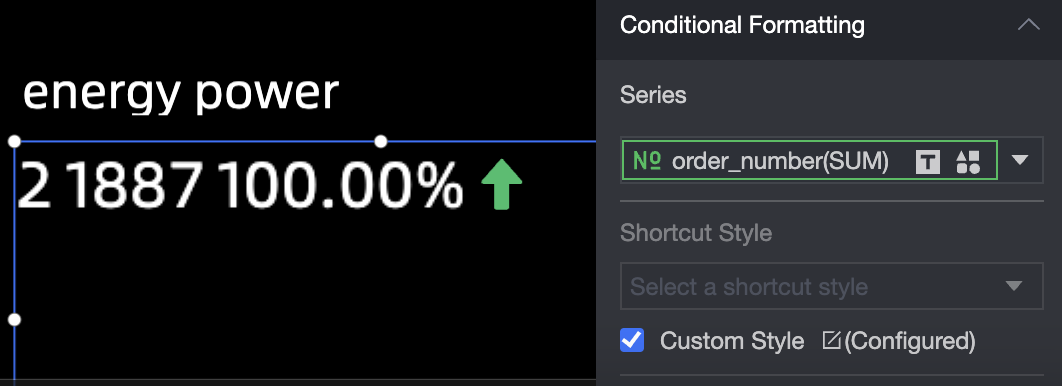1062x386 pixels.
Task: Open the shortcut style dropdown arrow
Action: pyautogui.click(x=1014, y=286)
